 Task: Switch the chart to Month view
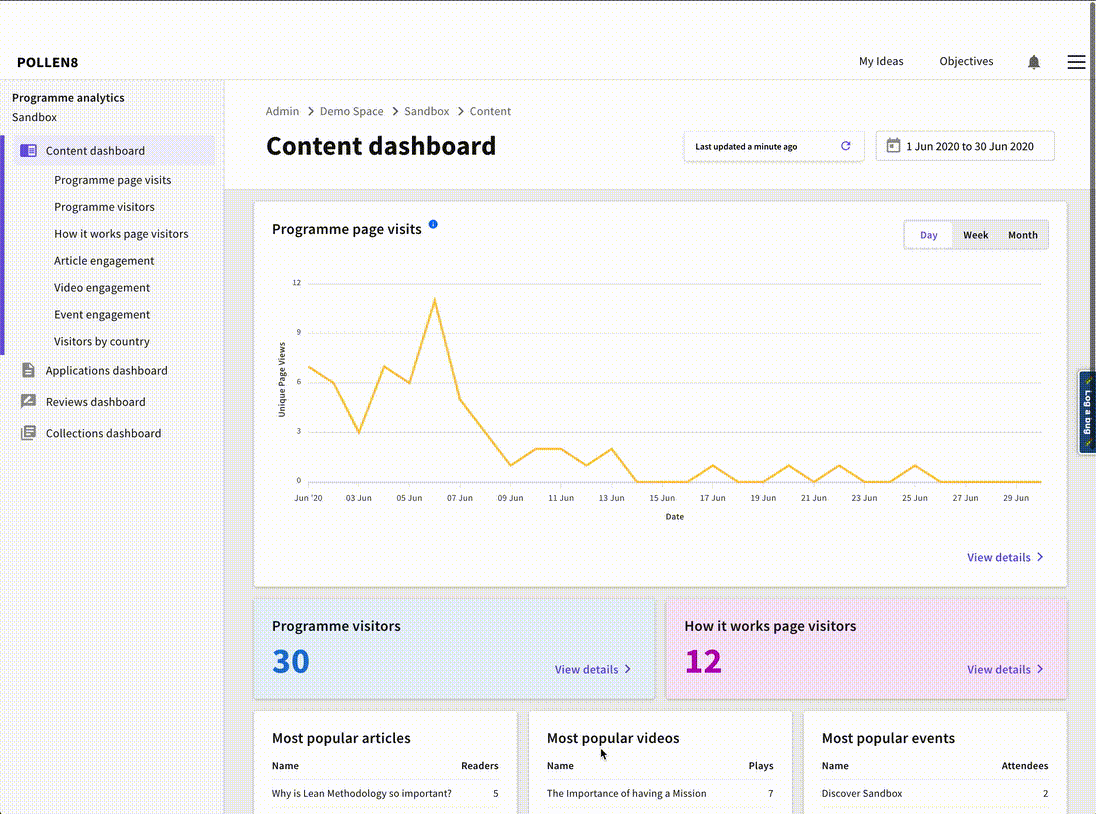point(1023,234)
